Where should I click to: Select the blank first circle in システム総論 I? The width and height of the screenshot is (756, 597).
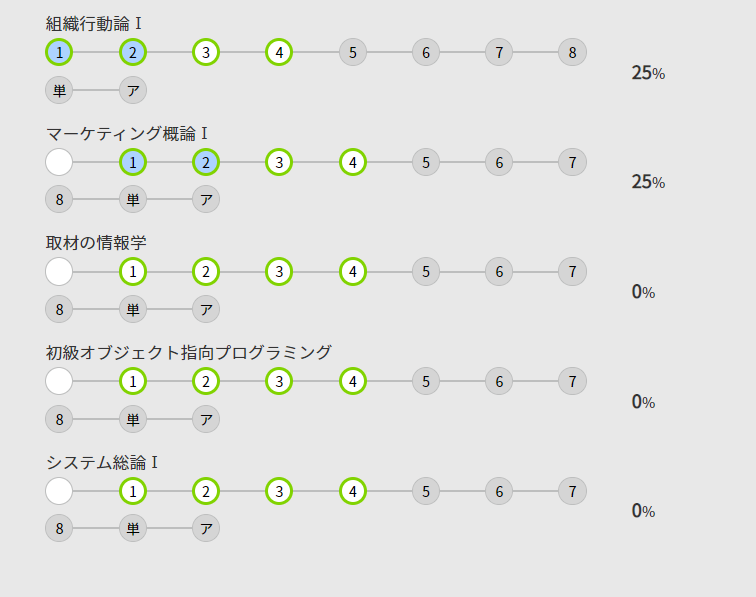(x=59, y=491)
